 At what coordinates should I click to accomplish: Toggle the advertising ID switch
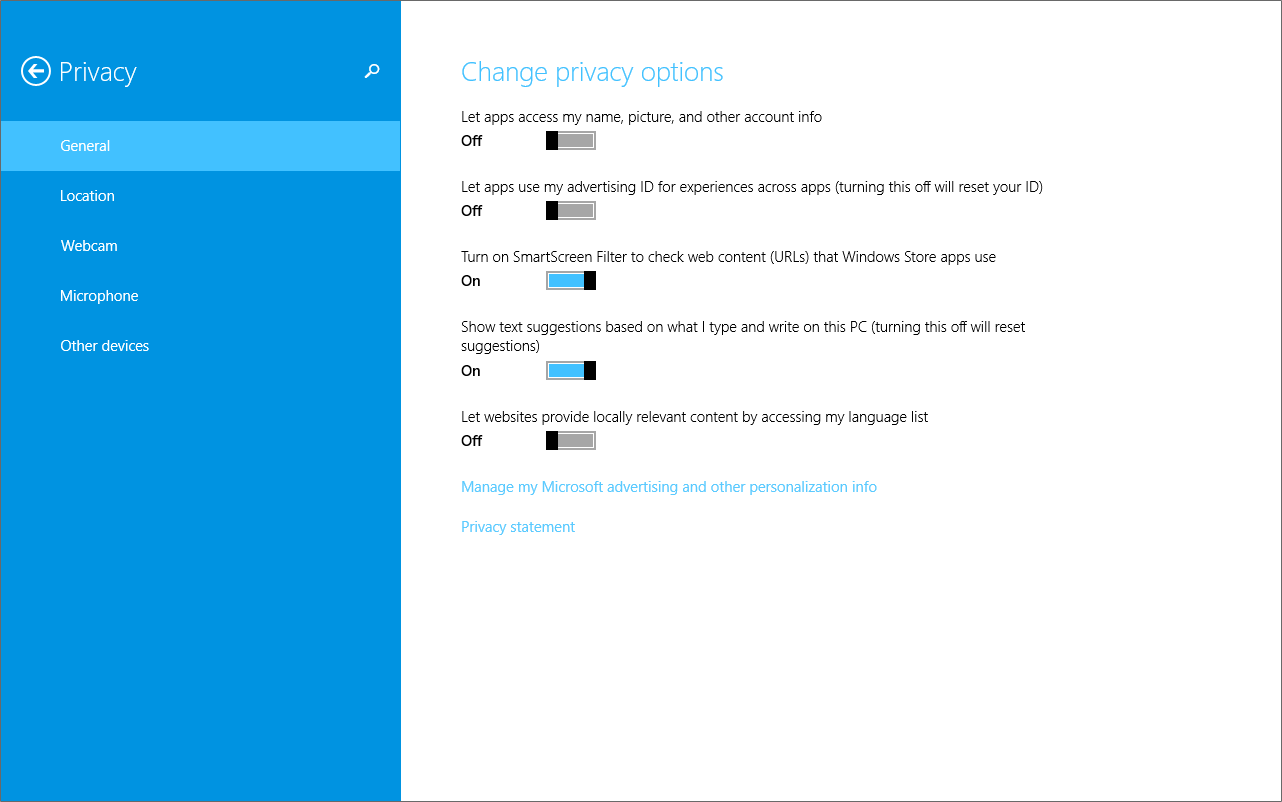point(571,211)
